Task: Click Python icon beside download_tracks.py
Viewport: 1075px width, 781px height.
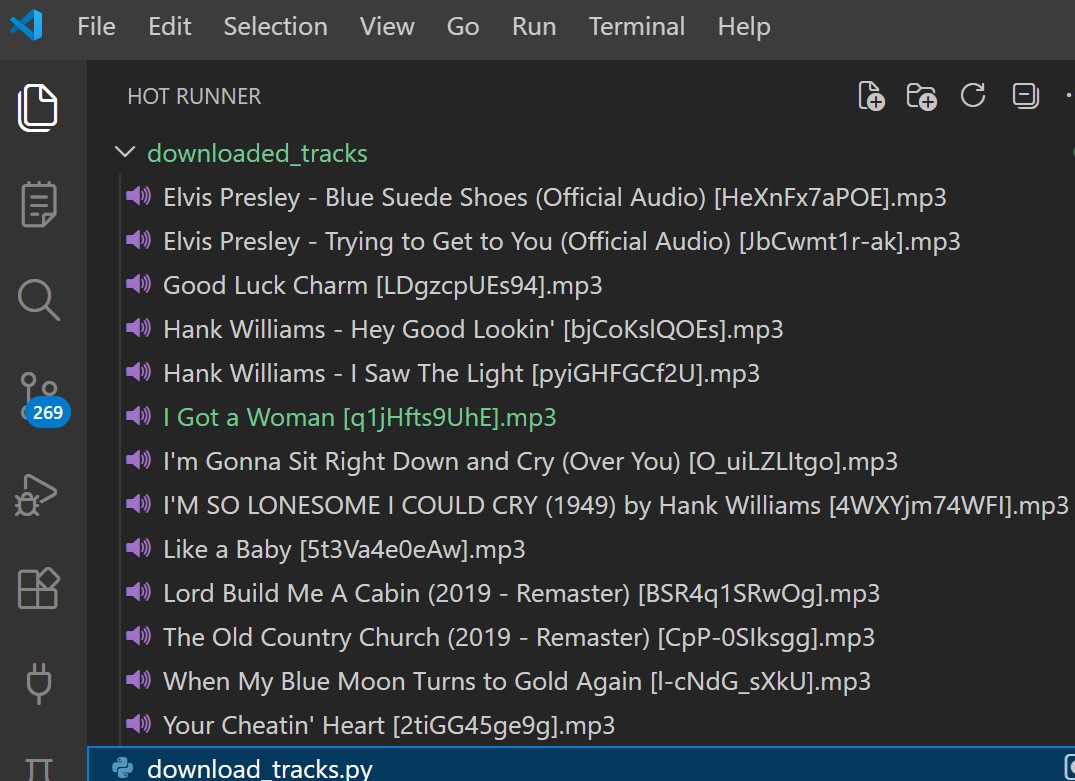Action: click(123, 768)
